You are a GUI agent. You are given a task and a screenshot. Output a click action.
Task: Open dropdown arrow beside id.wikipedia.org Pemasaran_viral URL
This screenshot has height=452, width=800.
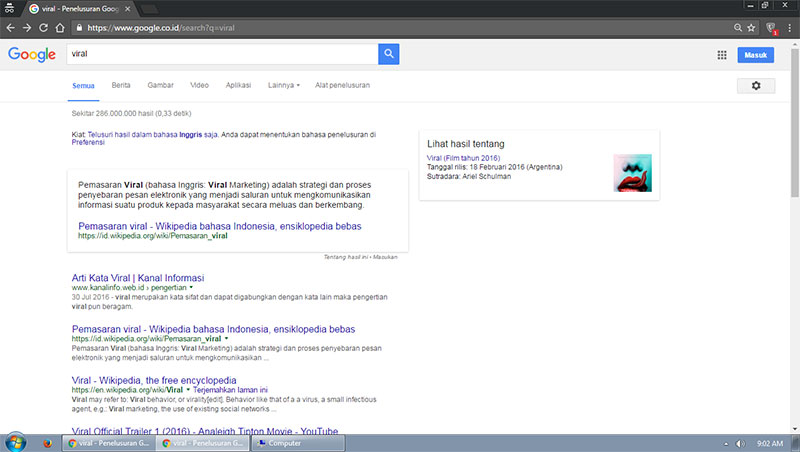pyautogui.click(x=227, y=338)
